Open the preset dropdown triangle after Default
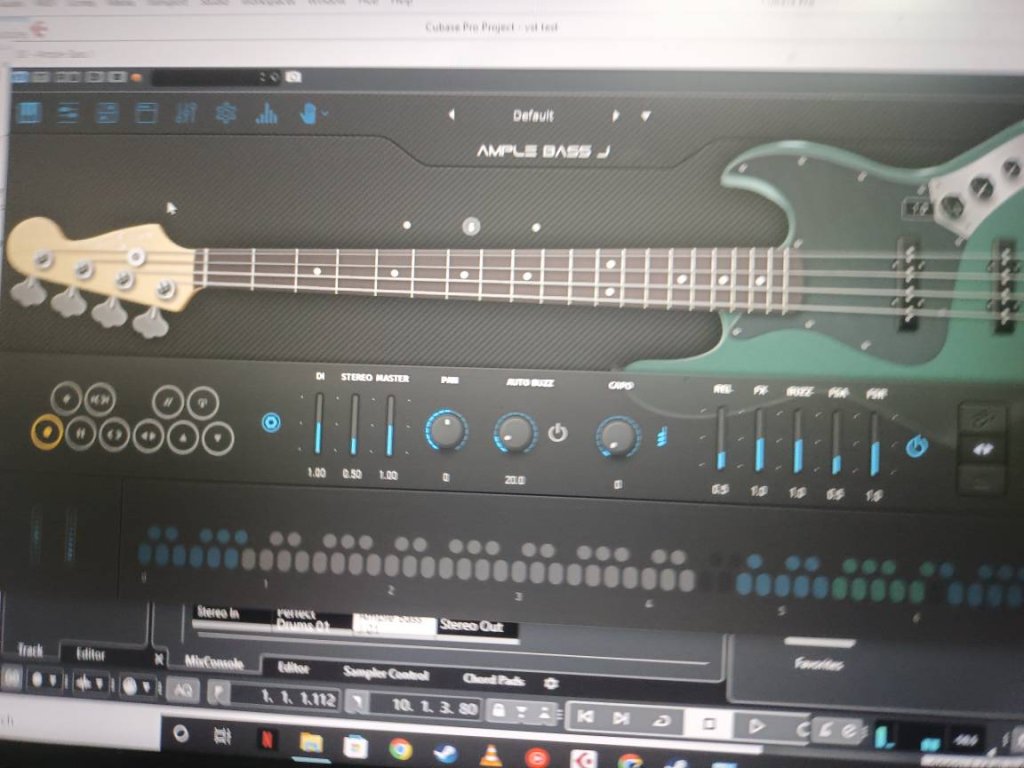 click(646, 116)
